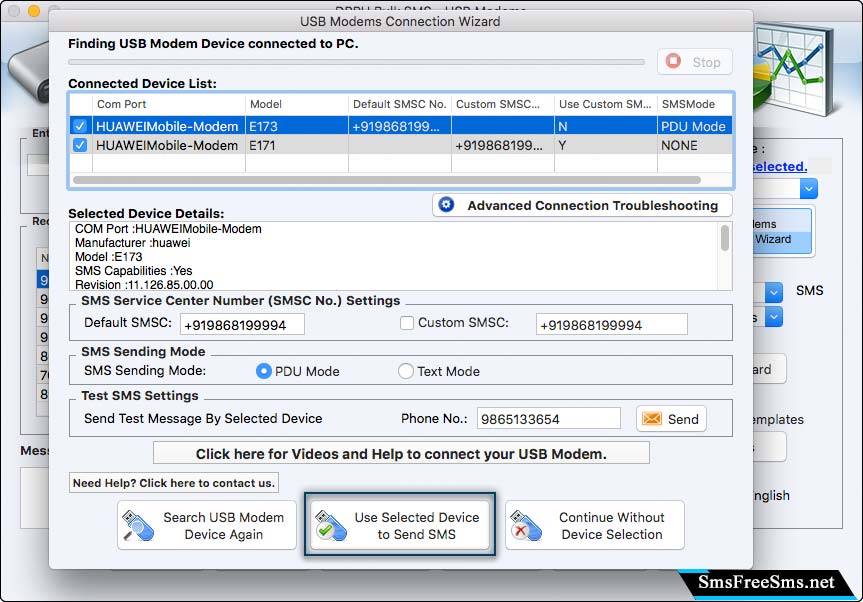Click HUAWEIMobile-Modem in the E173 row
Screen dimensions: 863x602
pyautogui.click(x=167, y=126)
